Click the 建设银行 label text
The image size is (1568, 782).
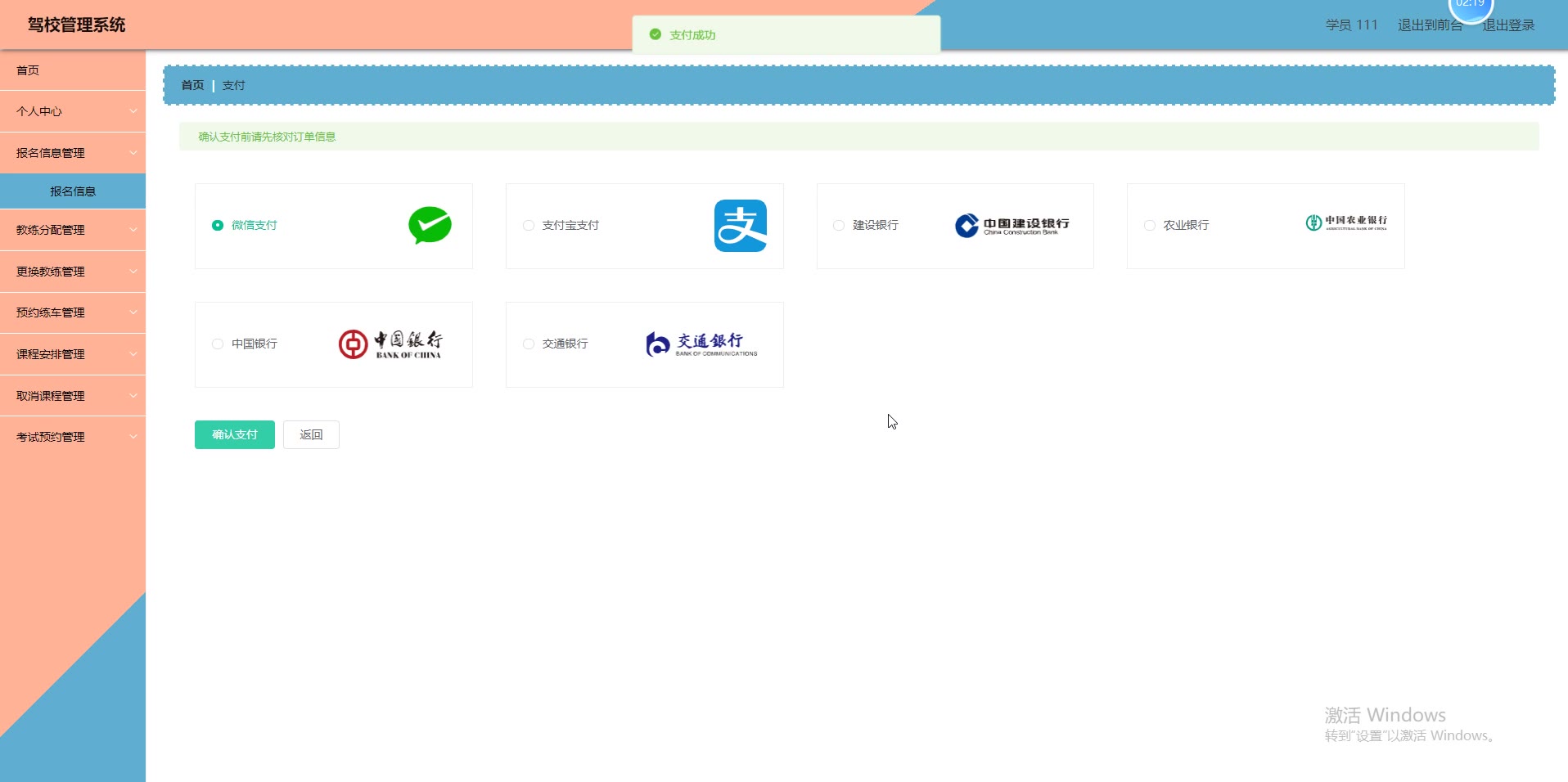coord(876,225)
